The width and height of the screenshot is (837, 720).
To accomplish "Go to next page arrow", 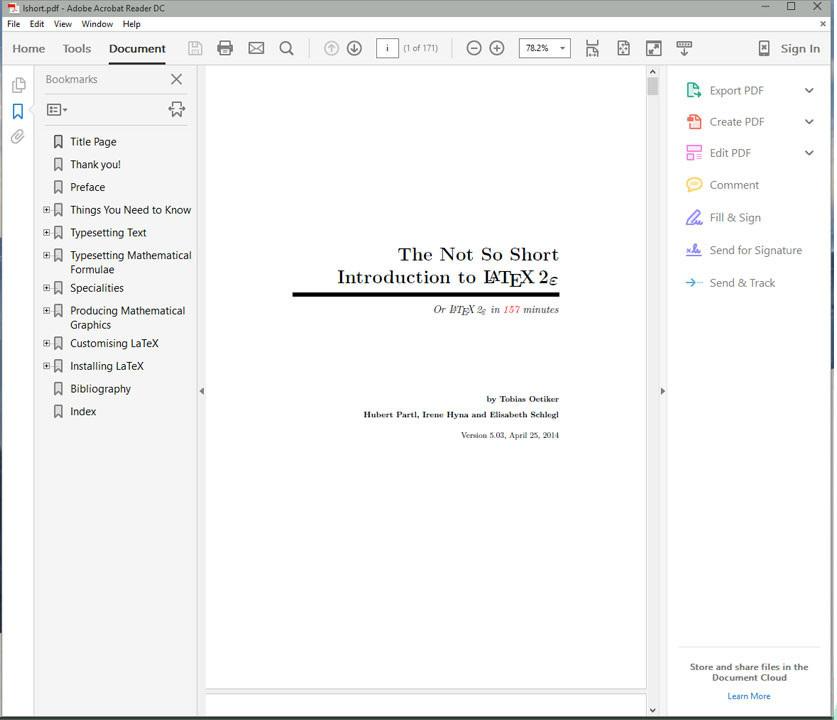I will pos(354,48).
